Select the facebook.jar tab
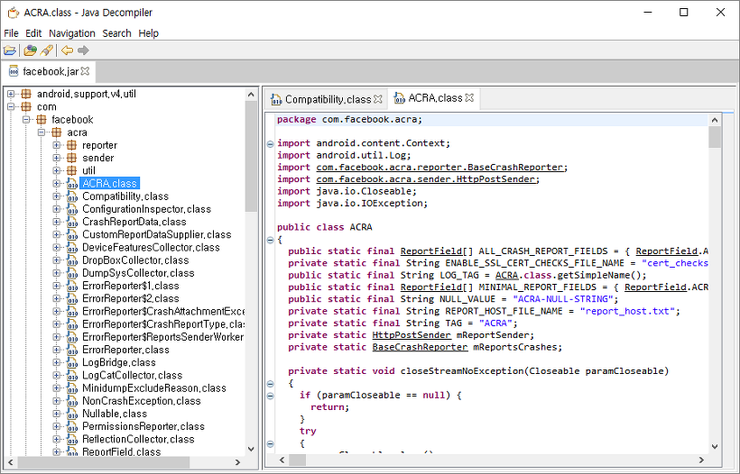Screen dimensions: 740x474 click(50, 71)
